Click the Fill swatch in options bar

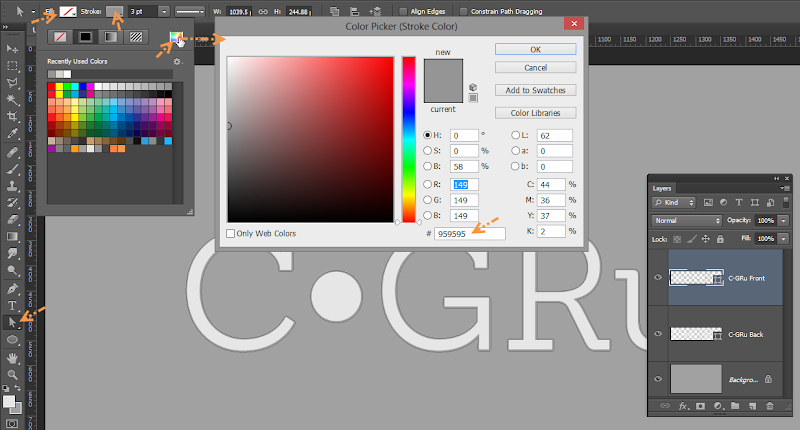click(x=68, y=11)
